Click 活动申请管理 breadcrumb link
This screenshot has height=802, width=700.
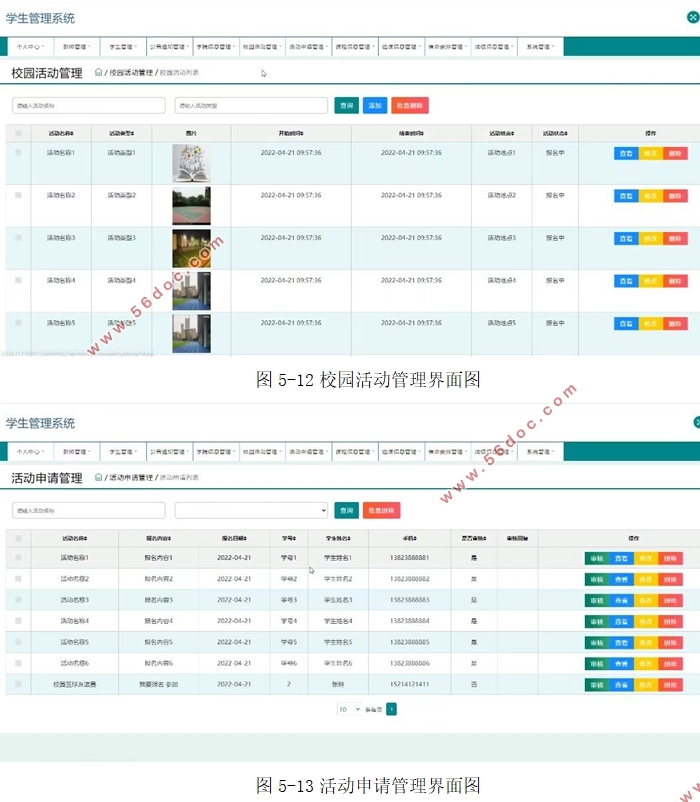click(x=131, y=478)
